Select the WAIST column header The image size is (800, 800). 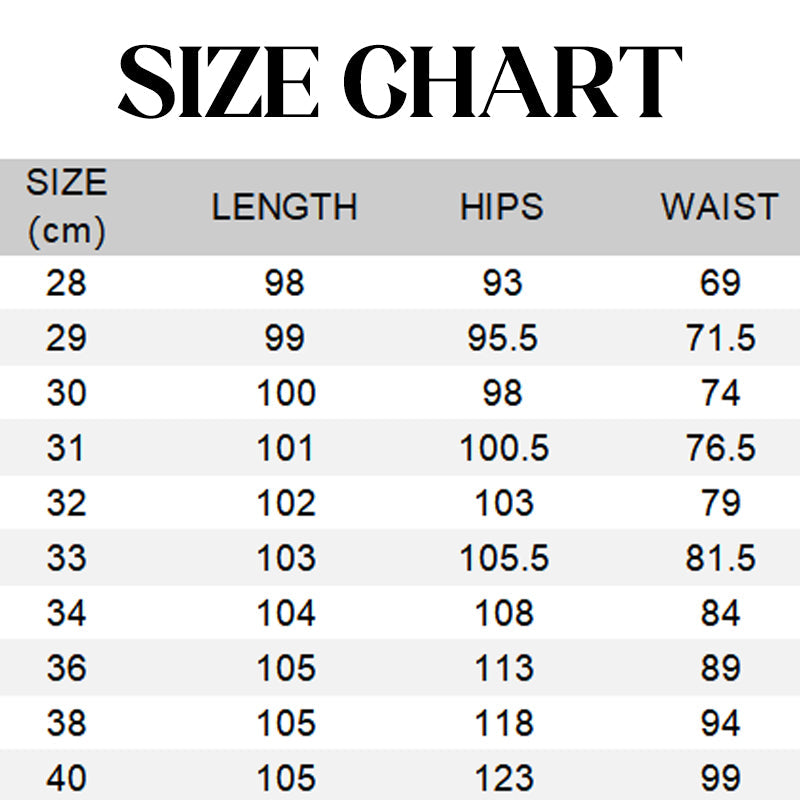pos(719,207)
